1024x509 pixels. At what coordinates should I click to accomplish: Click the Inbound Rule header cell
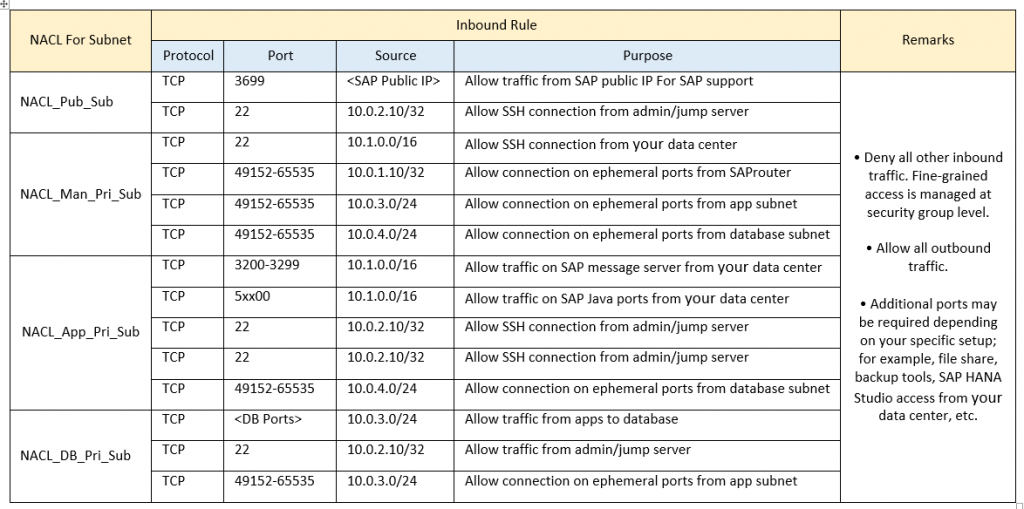[x=496, y=25]
